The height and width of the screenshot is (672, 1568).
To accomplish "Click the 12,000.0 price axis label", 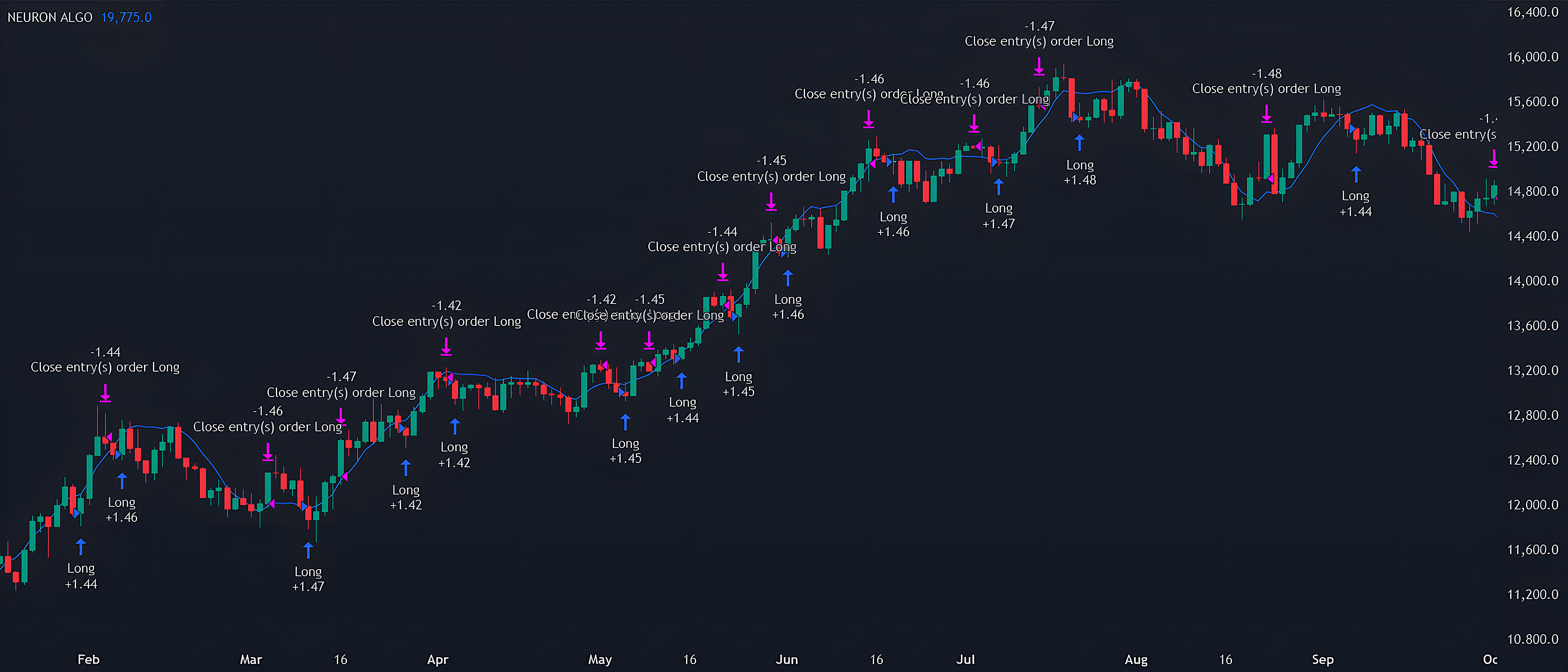I will tap(1533, 505).
